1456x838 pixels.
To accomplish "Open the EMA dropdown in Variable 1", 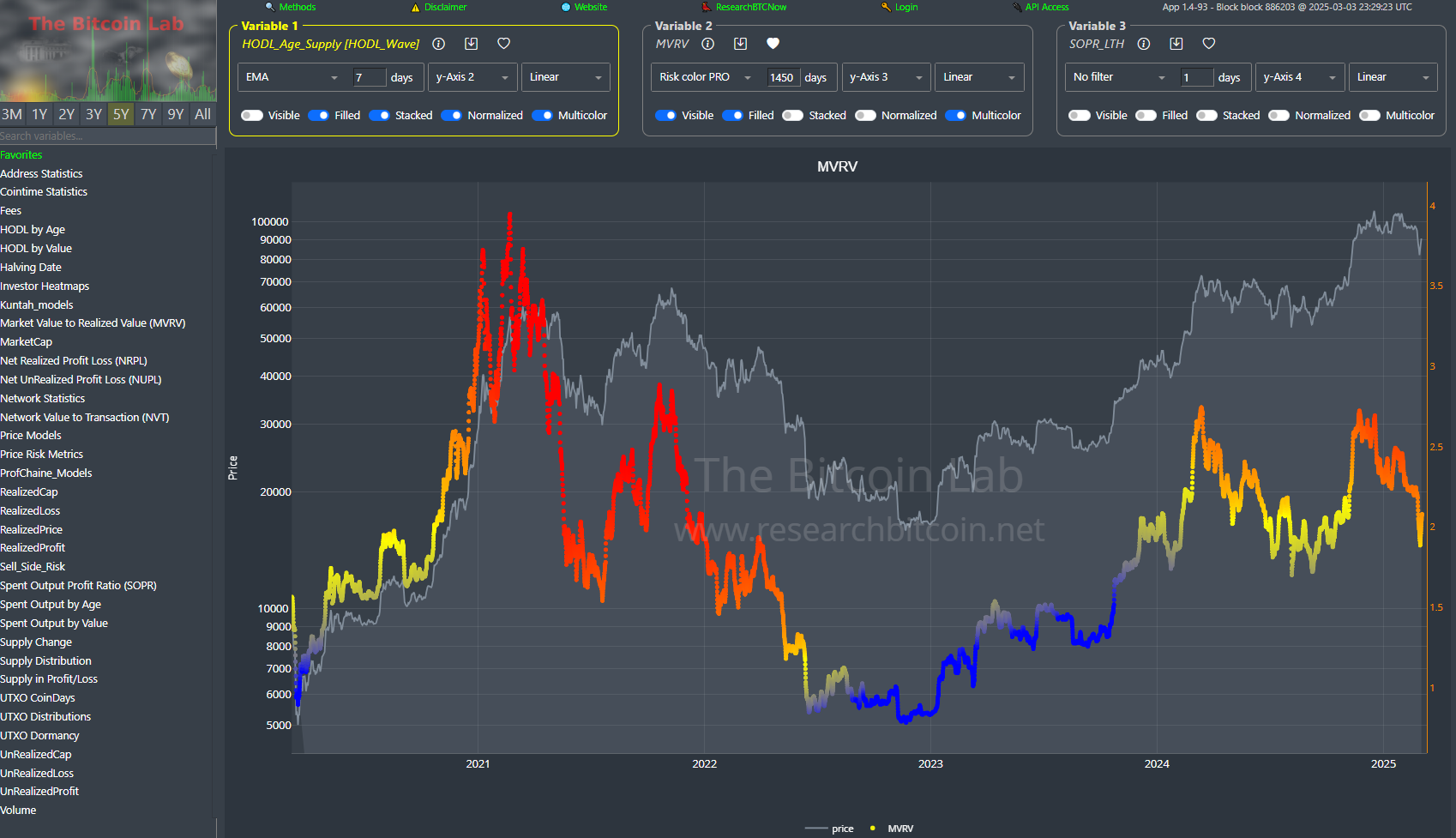I will (x=292, y=76).
